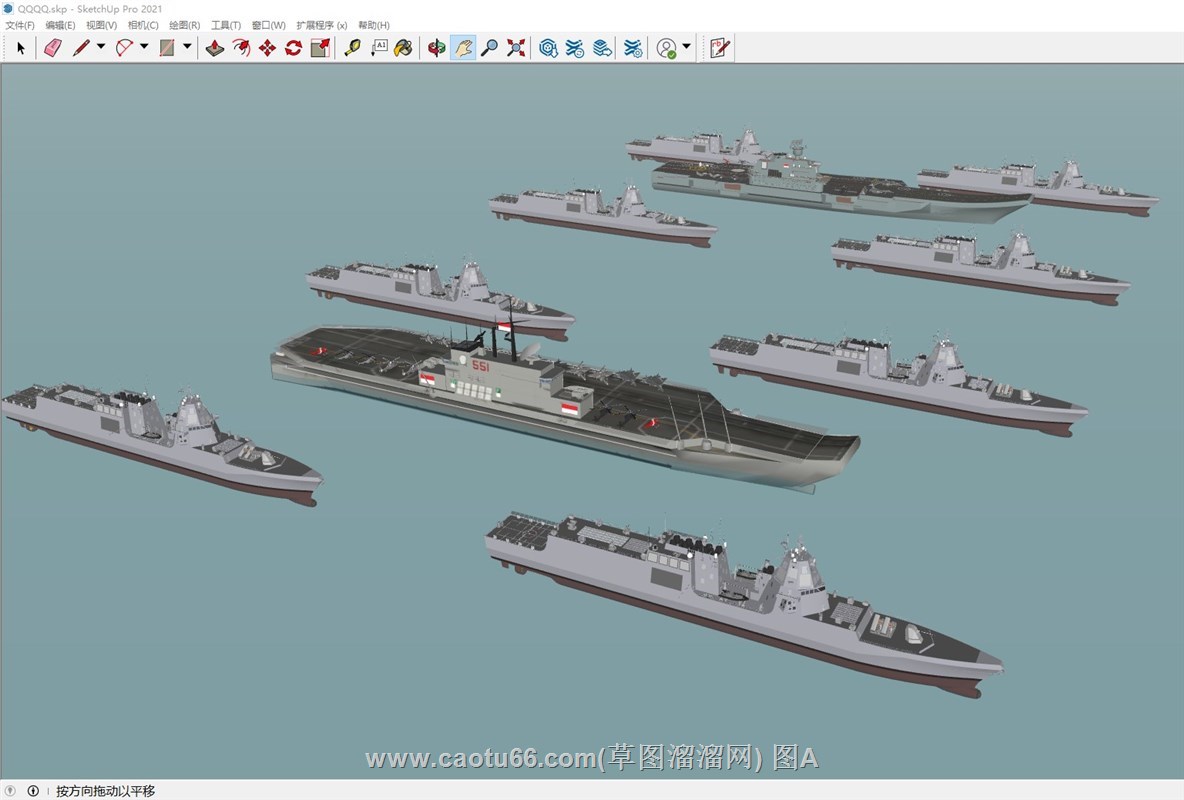Image resolution: width=1184 pixels, height=800 pixels.
Task: Select the Paint Bucket tool
Action: [403, 48]
